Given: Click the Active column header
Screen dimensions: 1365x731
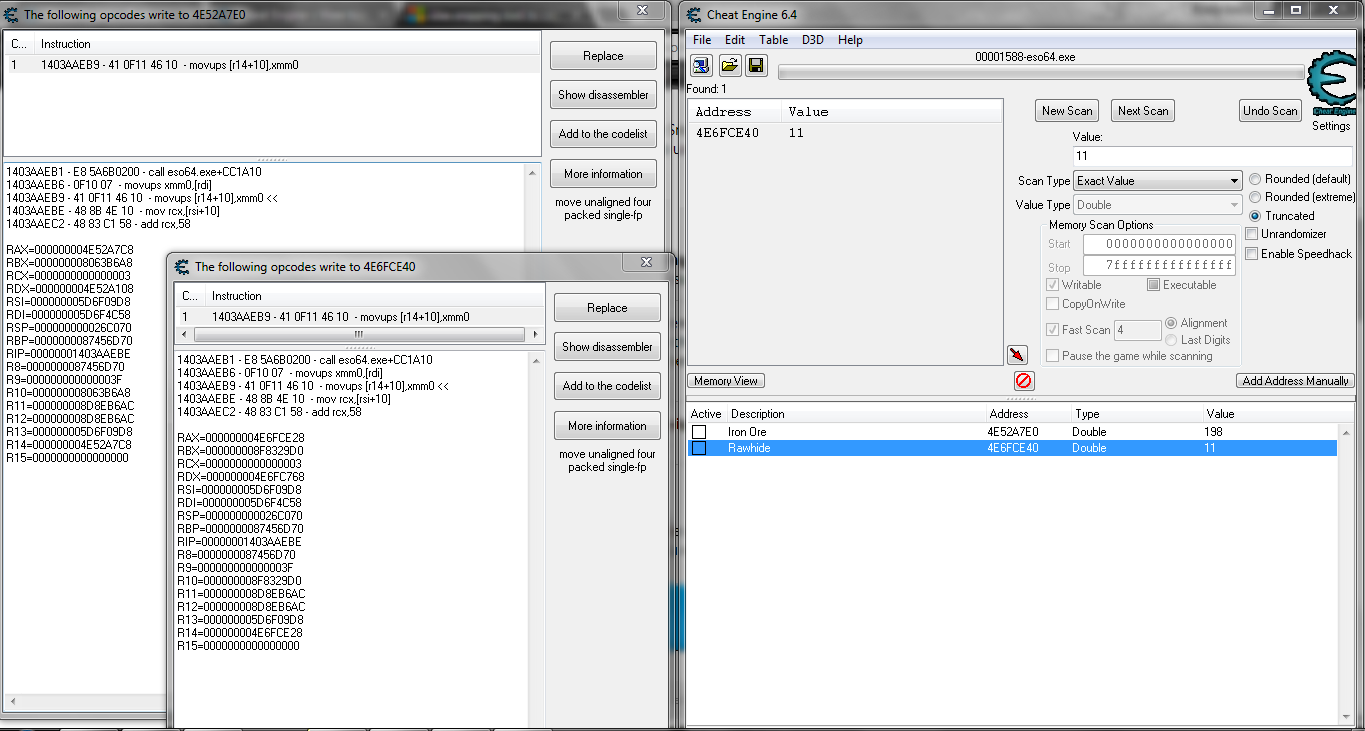Looking at the screenshot, I should pos(706,414).
